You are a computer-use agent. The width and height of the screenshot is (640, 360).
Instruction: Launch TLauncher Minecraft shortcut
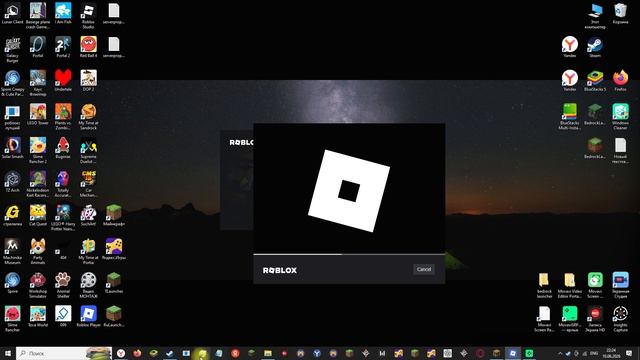[x=113, y=283]
